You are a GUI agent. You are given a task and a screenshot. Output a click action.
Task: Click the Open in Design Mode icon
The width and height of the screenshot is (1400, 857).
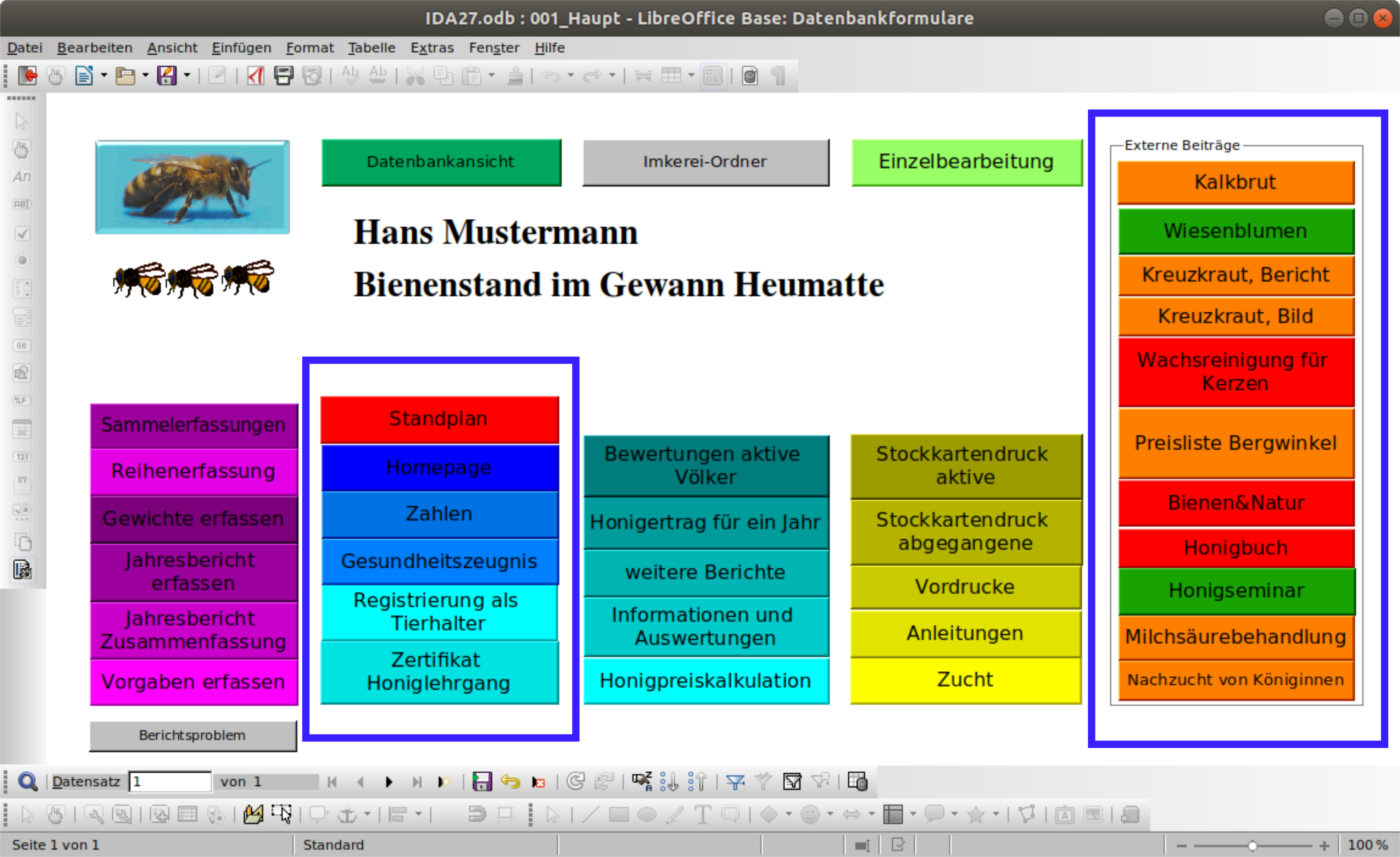(253, 815)
